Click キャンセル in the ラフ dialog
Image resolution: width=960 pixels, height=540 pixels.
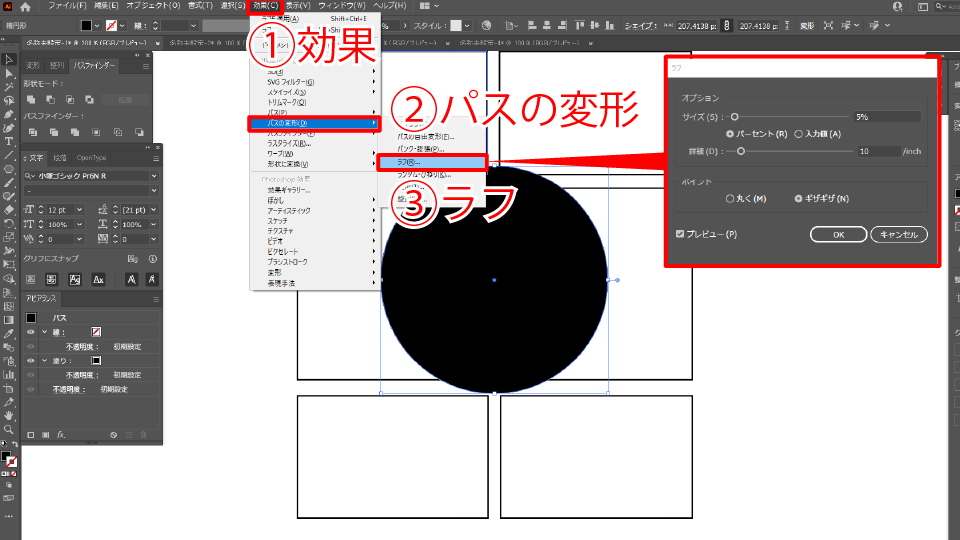coord(899,234)
